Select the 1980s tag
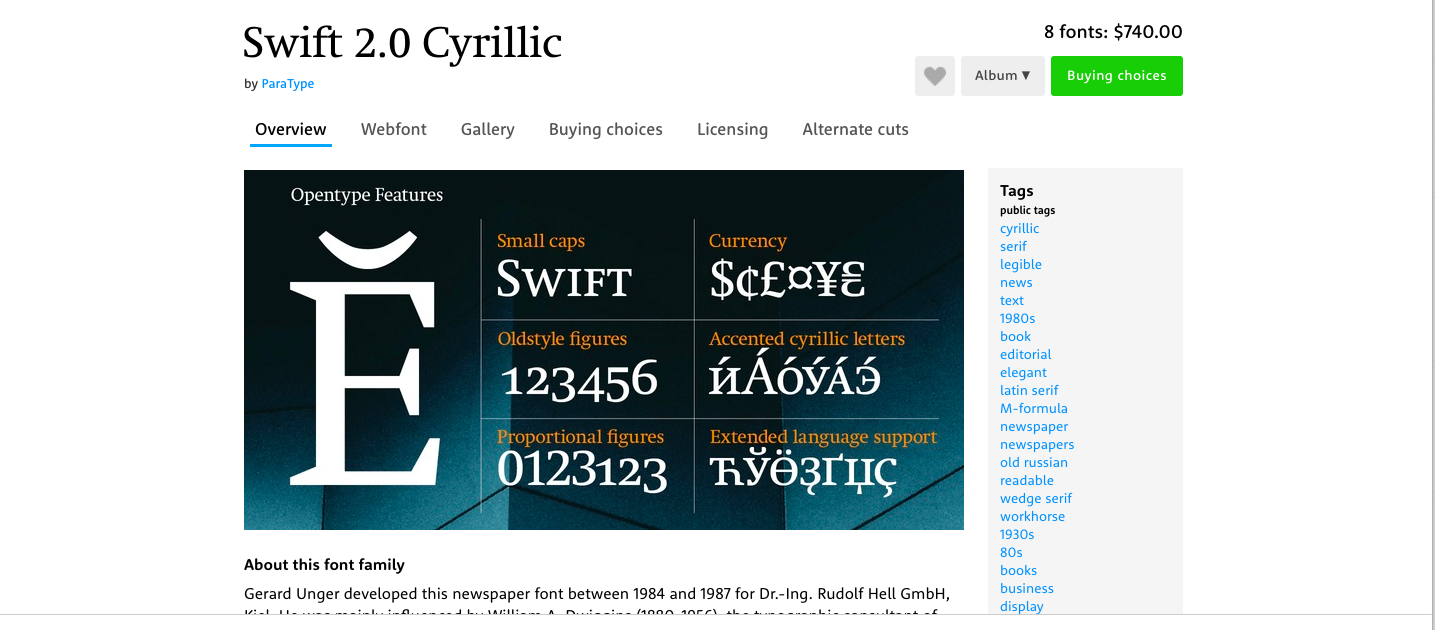 click(1018, 319)
